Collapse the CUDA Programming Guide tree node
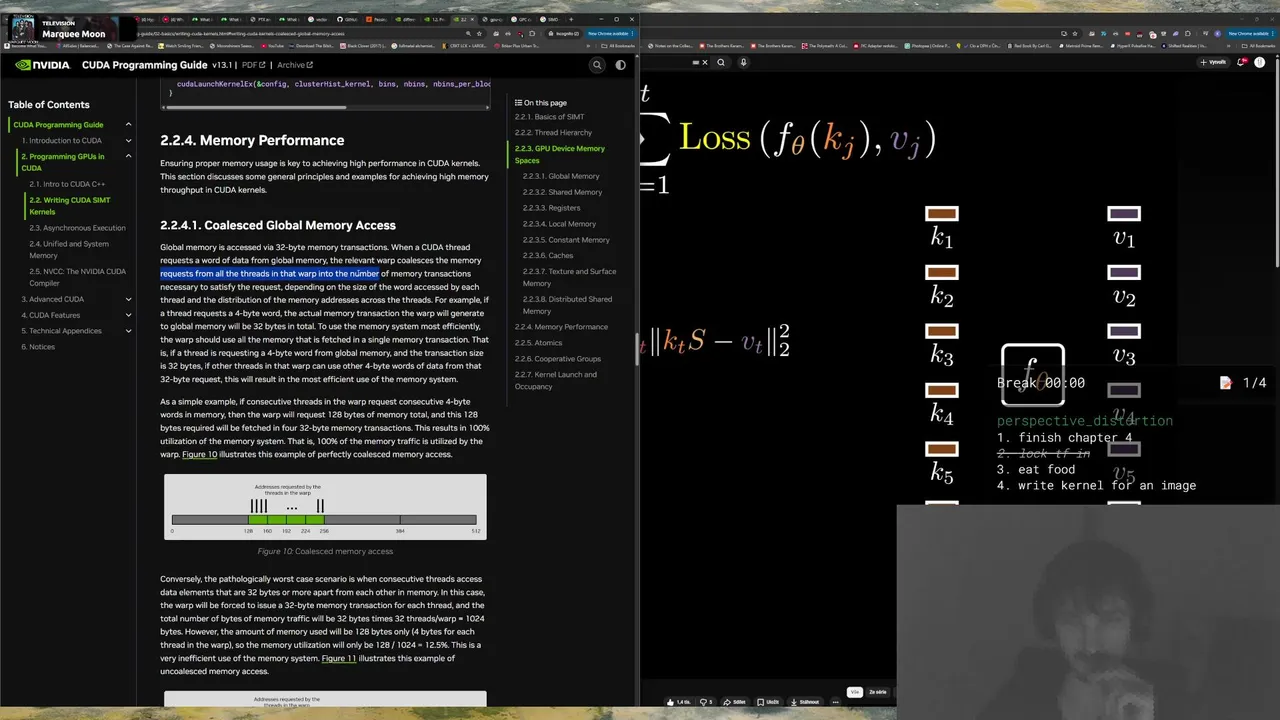 pos(128,125)
